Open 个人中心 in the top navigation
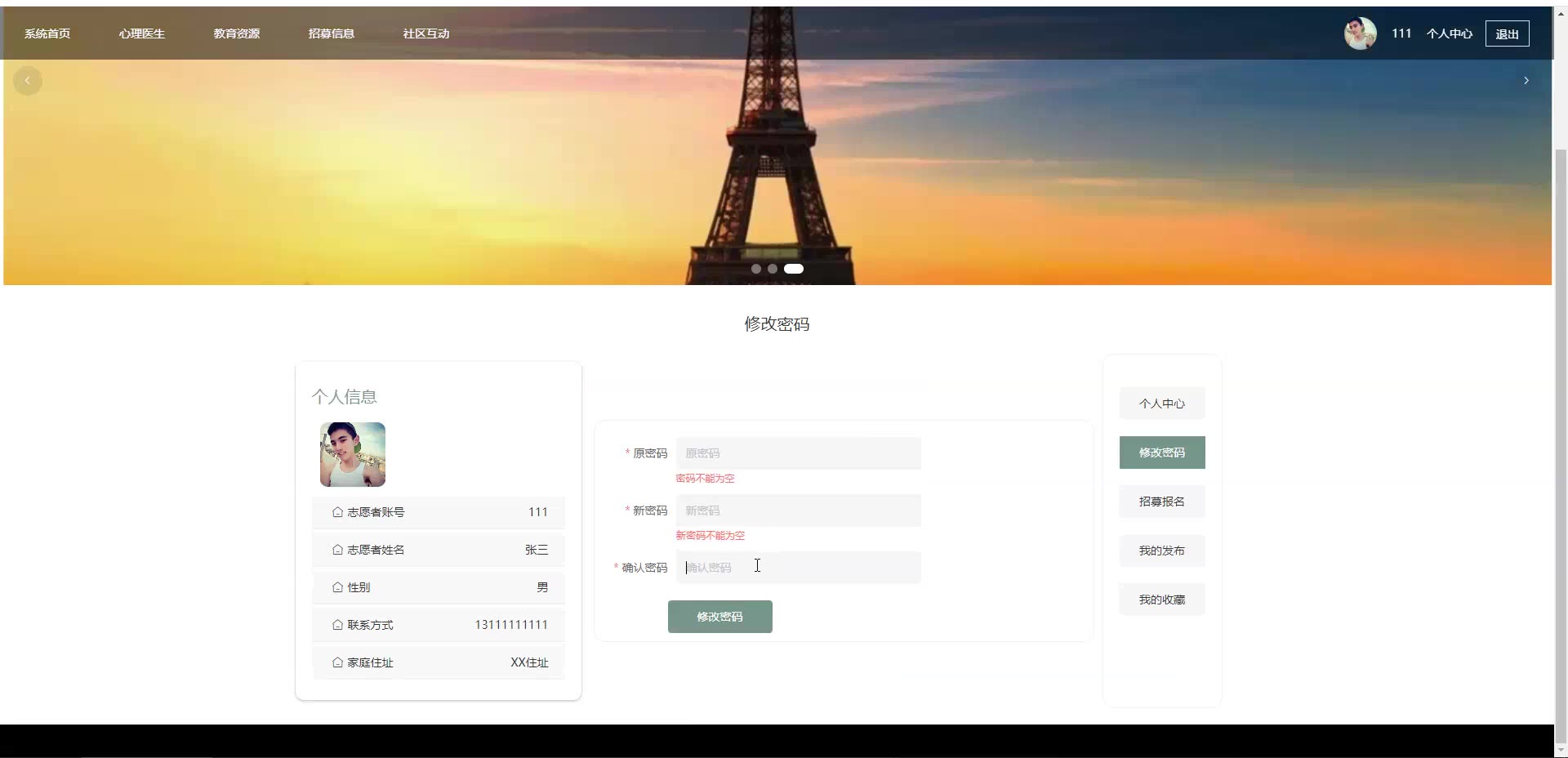Viewport: 1568px width, 758px height. coord(1450,33)
